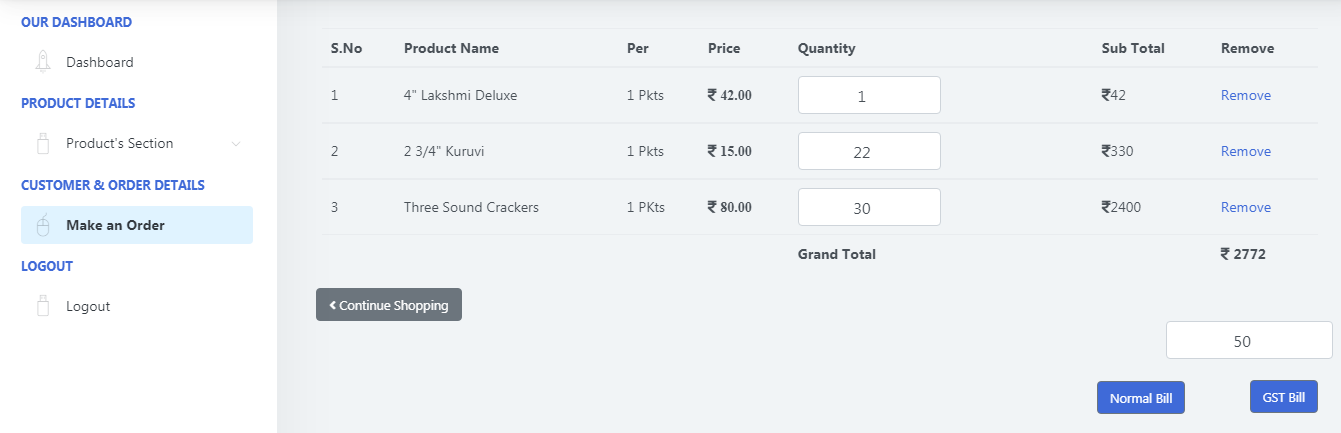
Task: Remove the 4" Lakshmi Deluxe item
Action: [x=1245, y=95]
